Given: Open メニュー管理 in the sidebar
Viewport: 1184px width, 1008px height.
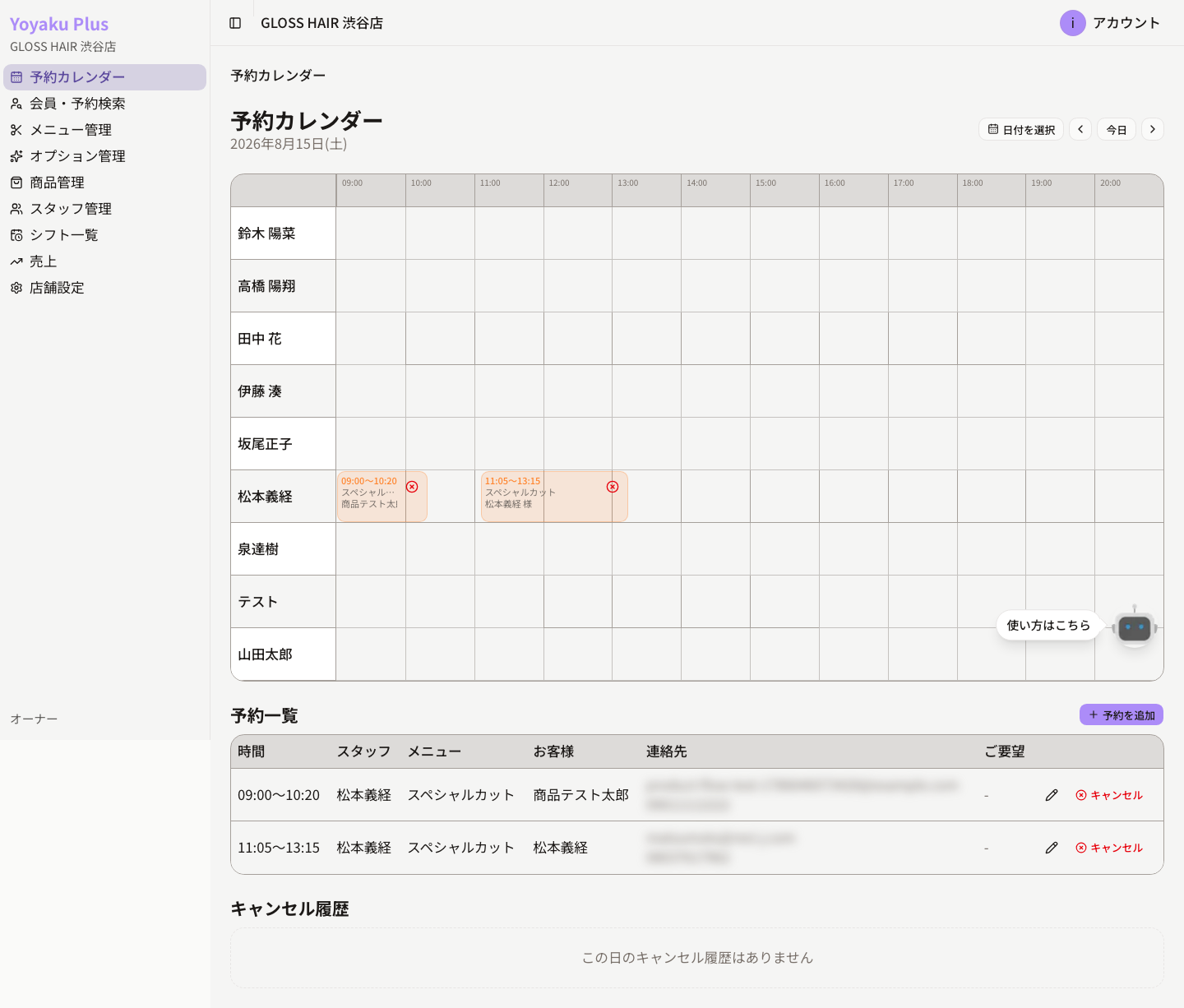Looking at the screenshot, I should coord(104,130).
